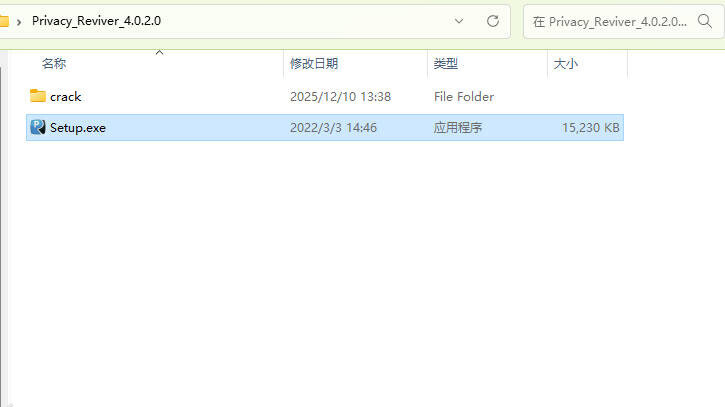Select the Setup.exe application icon
This screenshot has width=725, height=407.
click(x=37, y=127)
